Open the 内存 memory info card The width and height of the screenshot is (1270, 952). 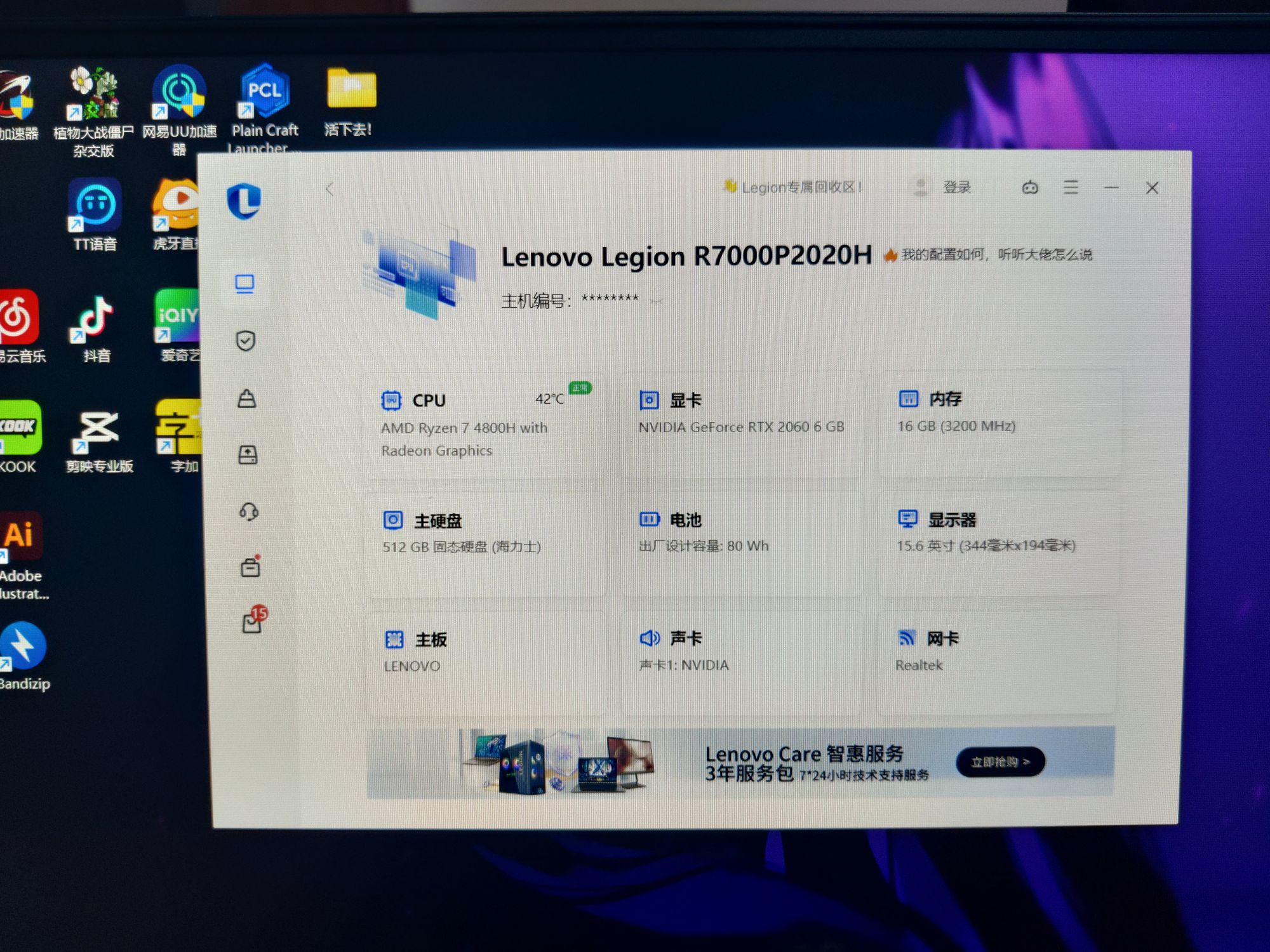tap(999, 424)
